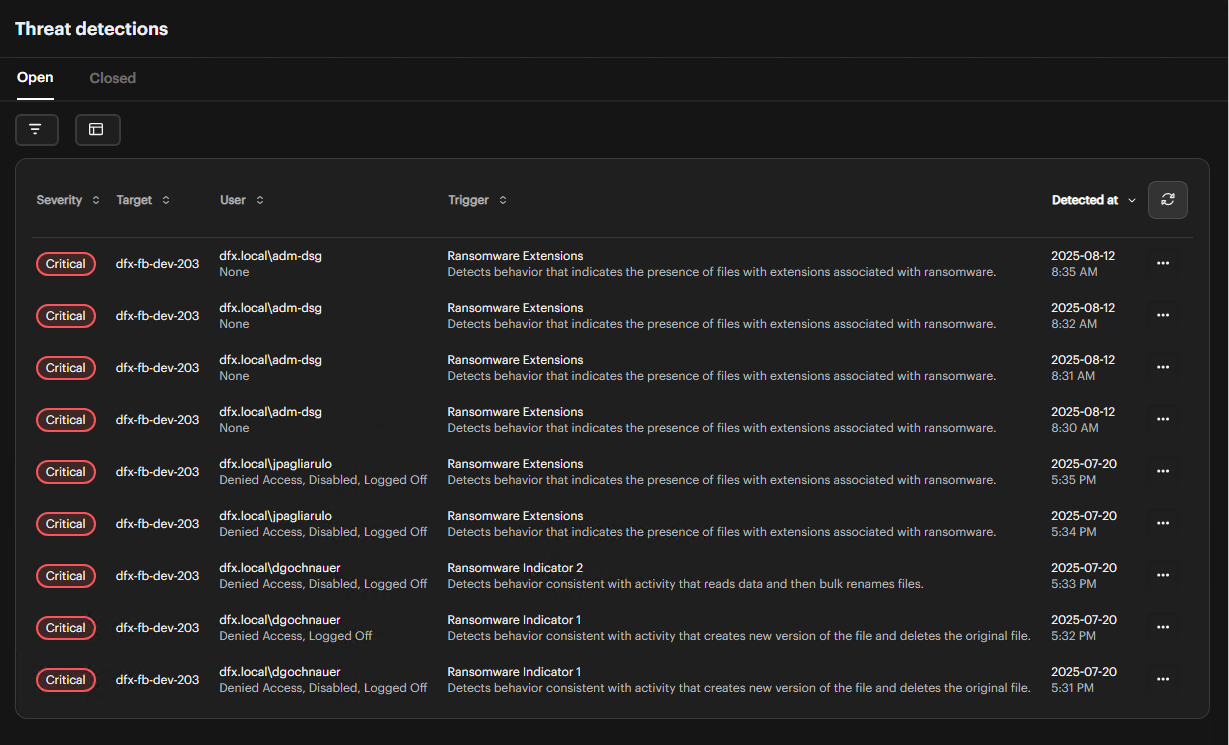Screen dimensions: 1229x745
Task: Open more actions for 5:35 PM detection
Action: tap(1162, 472)
